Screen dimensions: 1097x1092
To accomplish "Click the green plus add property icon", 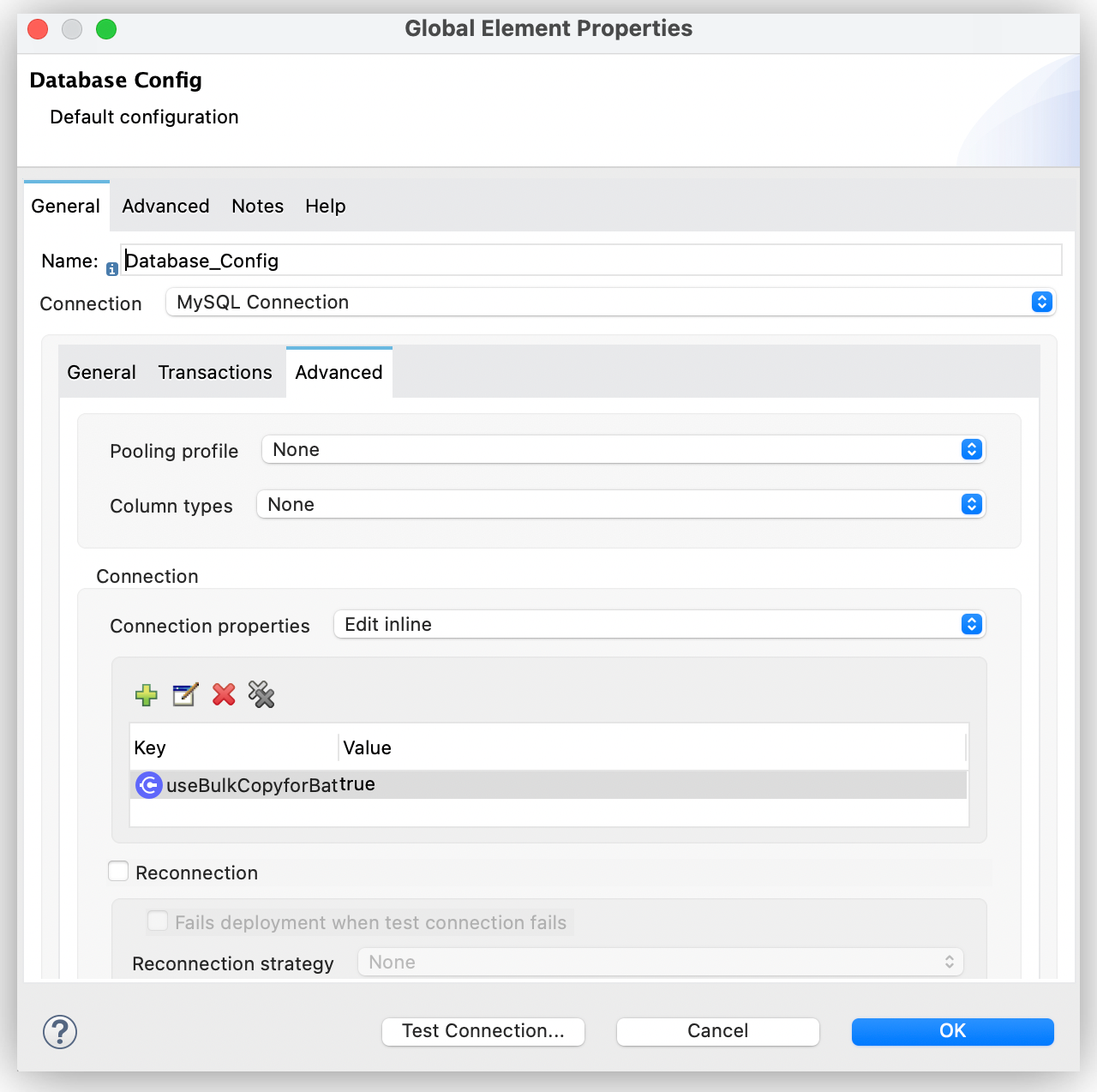I will [147, 694].
